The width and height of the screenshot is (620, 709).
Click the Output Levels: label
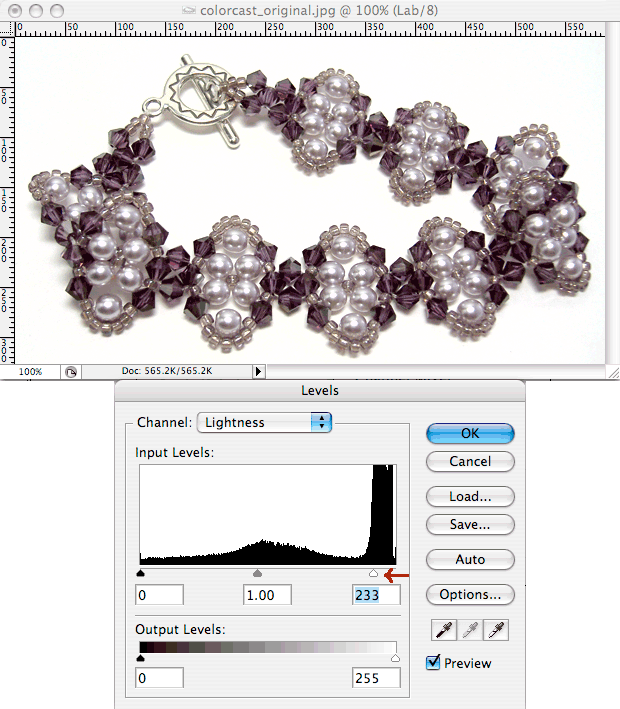180,629
